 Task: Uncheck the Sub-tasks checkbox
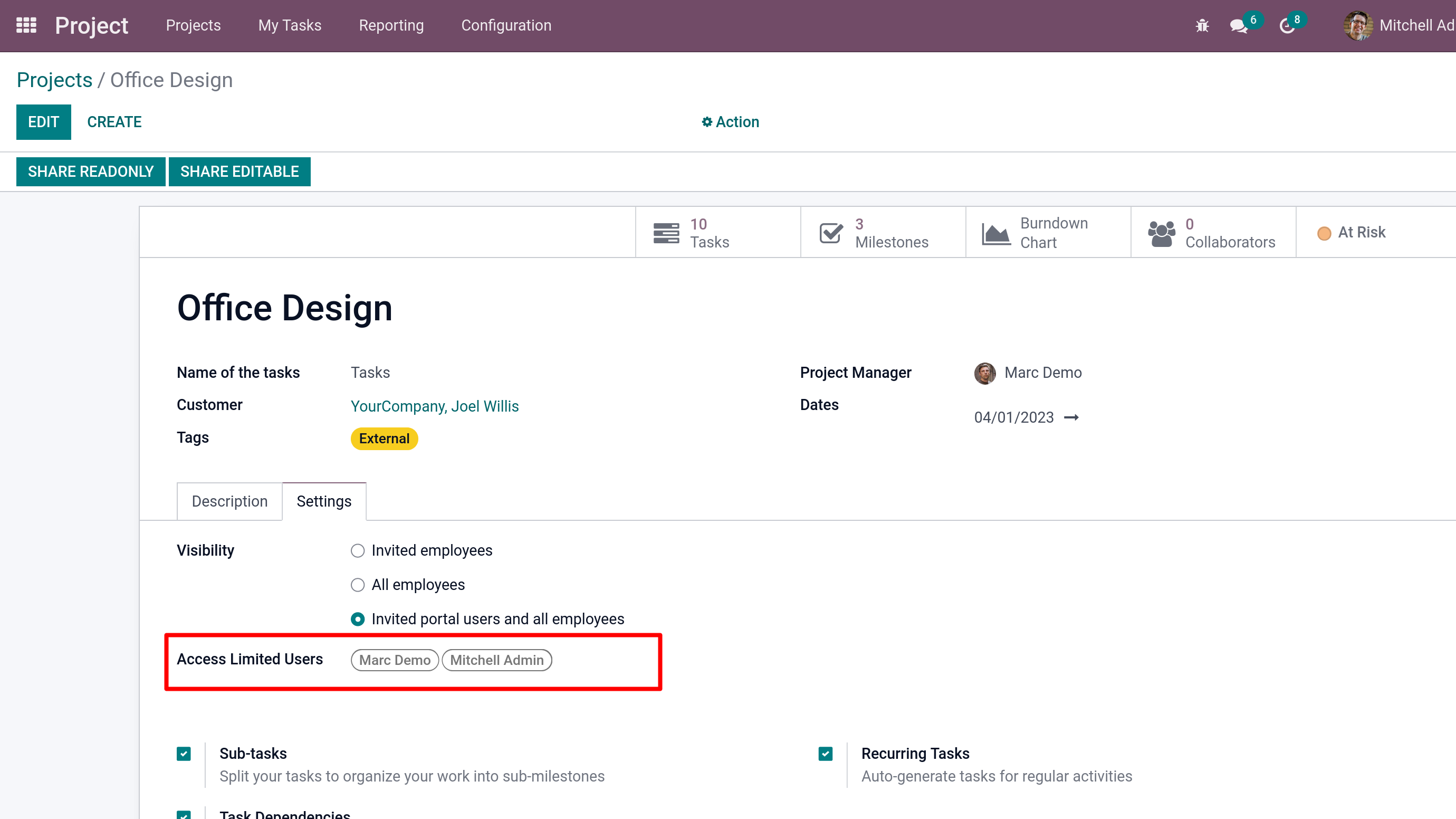[x=184, y=754]
